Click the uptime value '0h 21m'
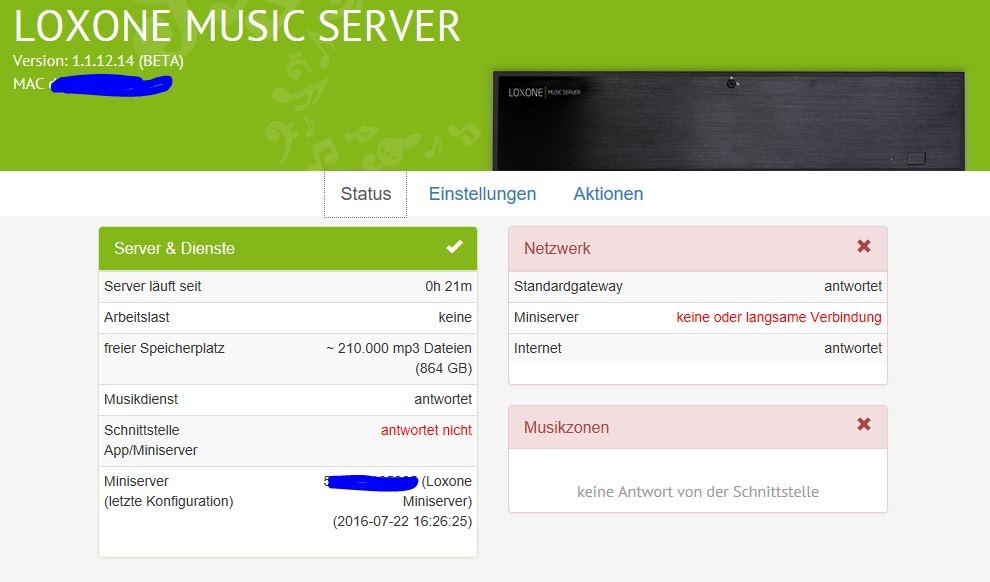The image size is (990, 582). coord(448,286)
